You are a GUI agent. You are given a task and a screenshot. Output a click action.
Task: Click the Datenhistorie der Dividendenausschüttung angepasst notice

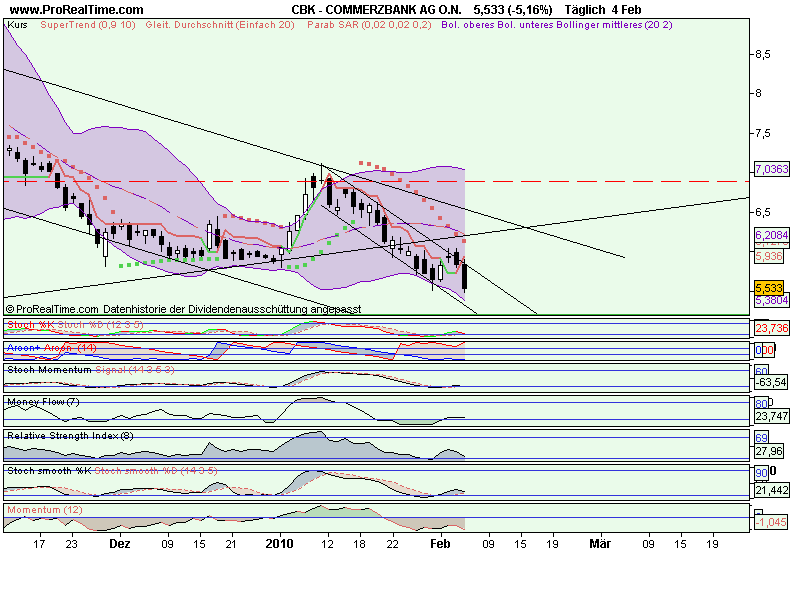[x=232, y=309]
